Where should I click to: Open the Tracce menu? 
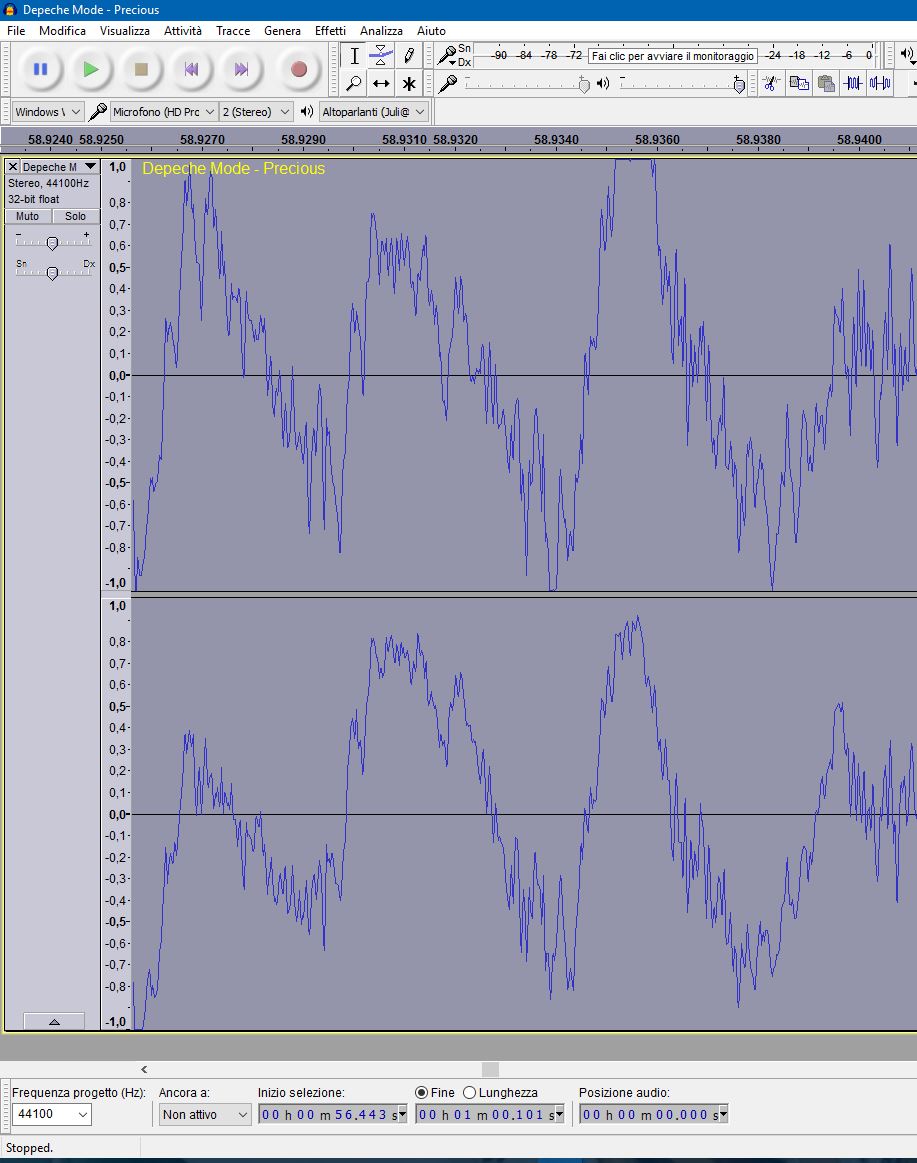pos(233,30)
